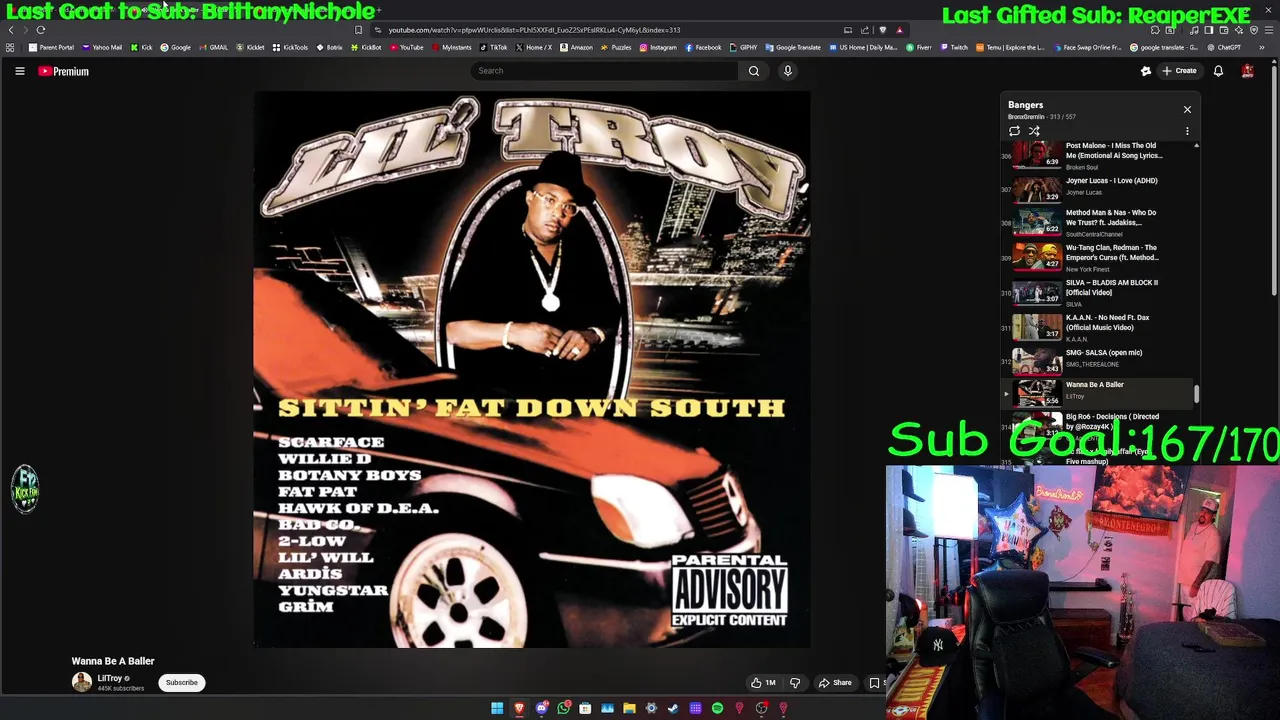The height and width of the screenshot is (720, 1280).
Task: Open Brave Shields lion icon
Action: 882,30
